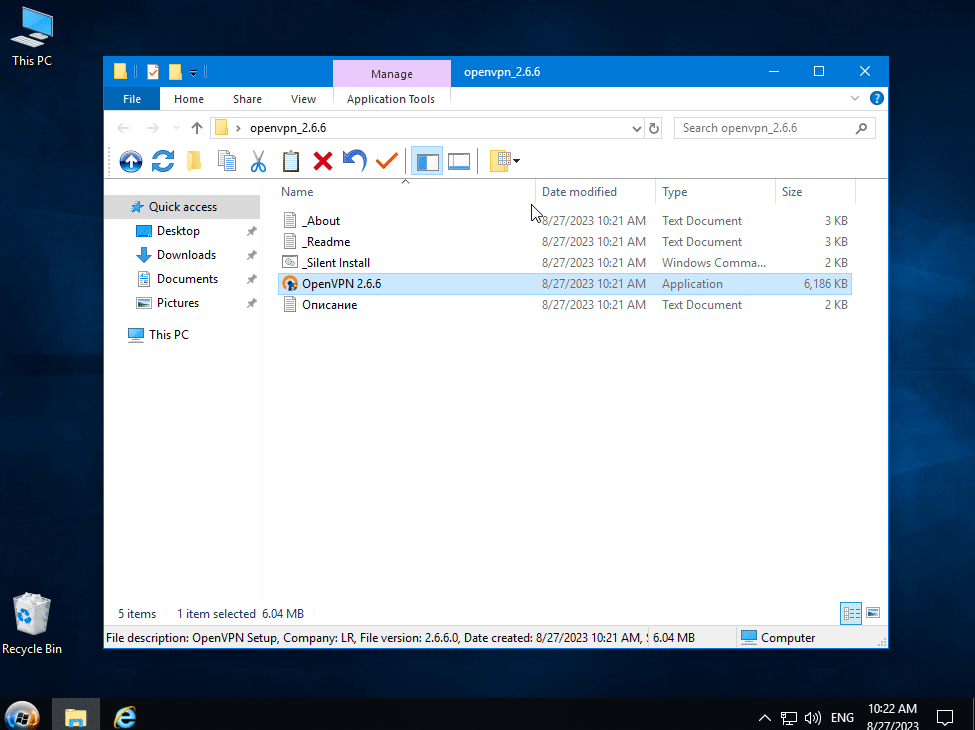Click the pin icon beside Pictures
Image resolution: width=975 pixels, height=730 pixels.
tap(251, 303)
